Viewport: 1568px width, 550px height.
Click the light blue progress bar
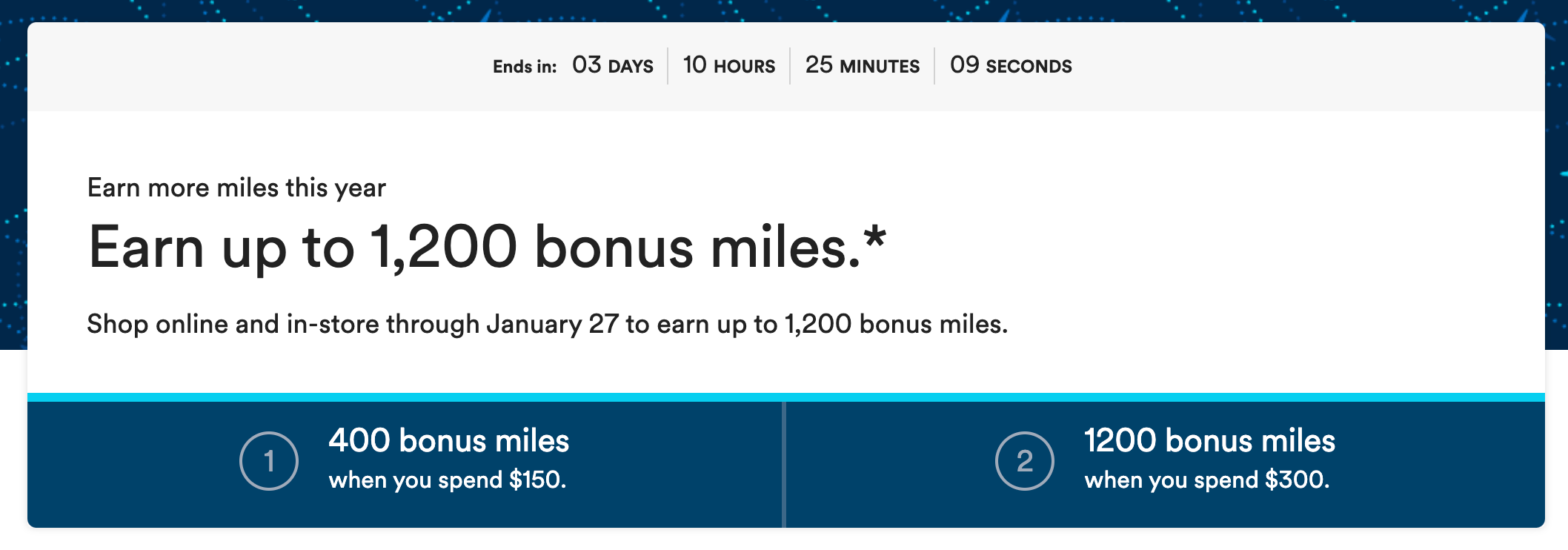786,397
